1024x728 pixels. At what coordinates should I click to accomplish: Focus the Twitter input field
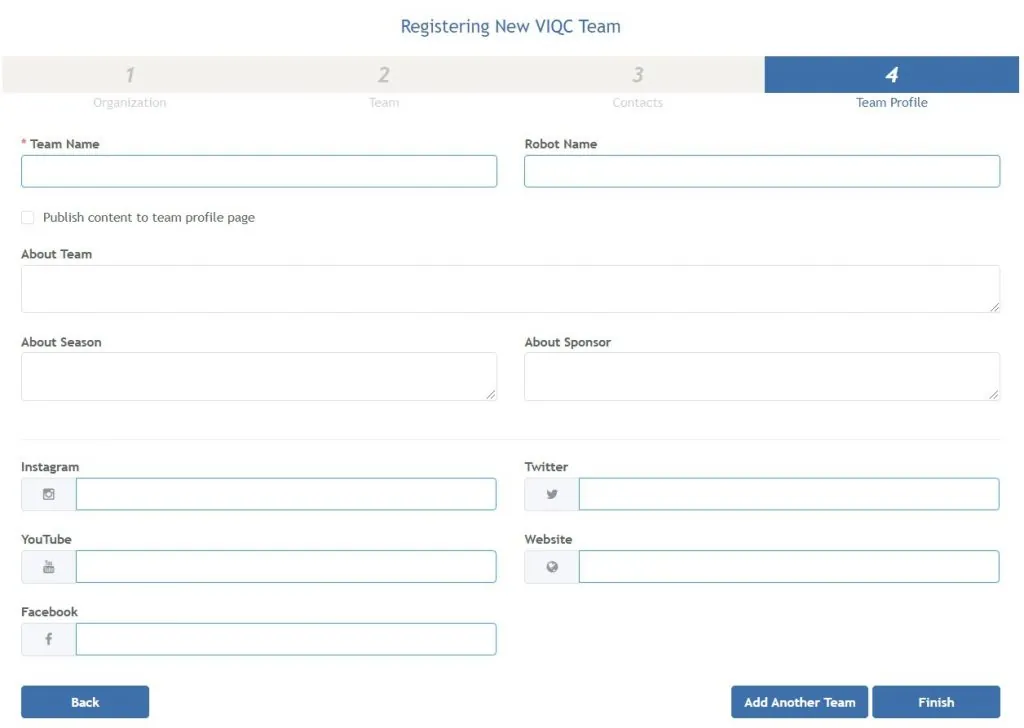tap(789, 494)
